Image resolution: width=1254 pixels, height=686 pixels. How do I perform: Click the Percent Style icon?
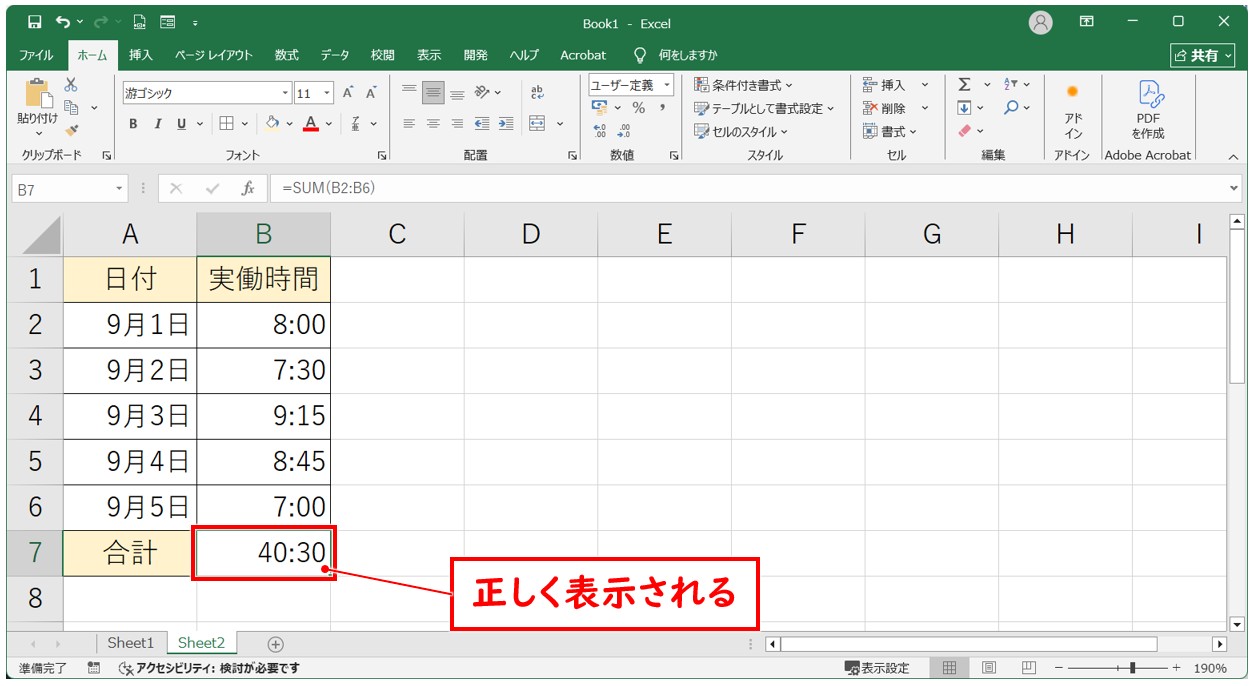click(638, 108)
